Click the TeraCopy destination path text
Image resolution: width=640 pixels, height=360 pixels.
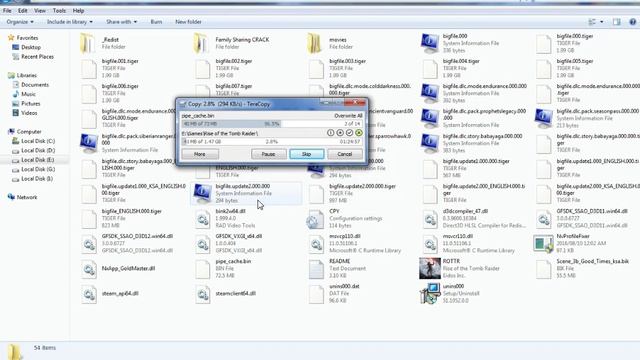[x=220, y=133]
